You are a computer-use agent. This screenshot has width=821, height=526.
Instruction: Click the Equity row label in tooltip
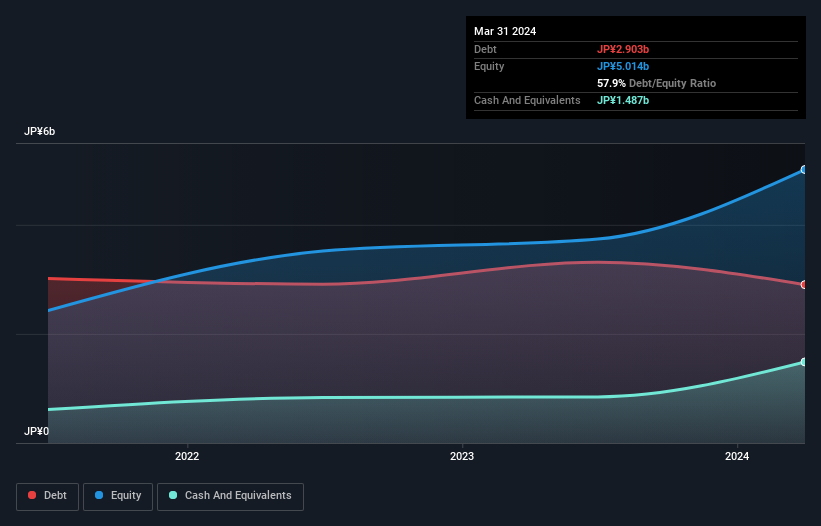pos(489,66)
